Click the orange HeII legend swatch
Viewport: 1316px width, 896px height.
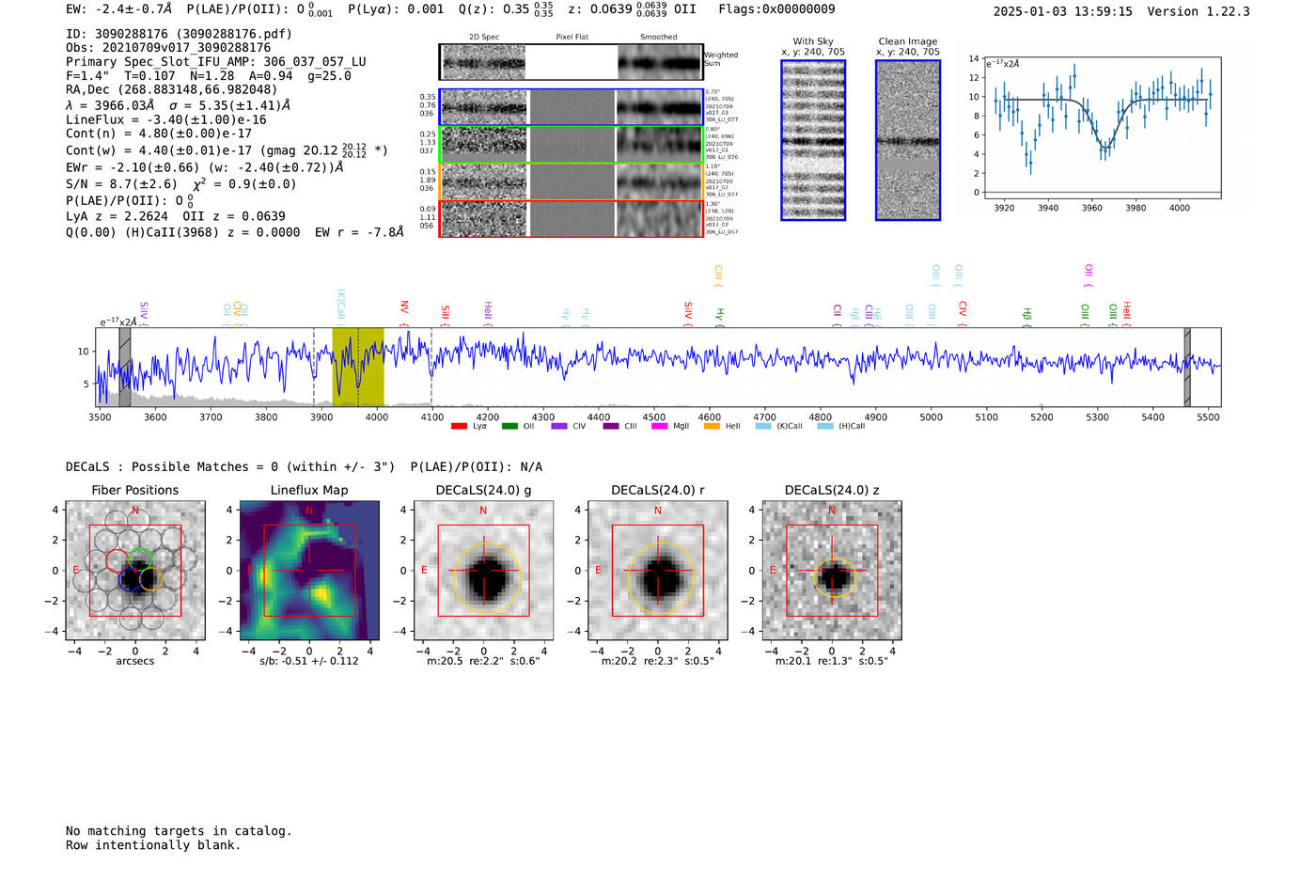(712, 426)
